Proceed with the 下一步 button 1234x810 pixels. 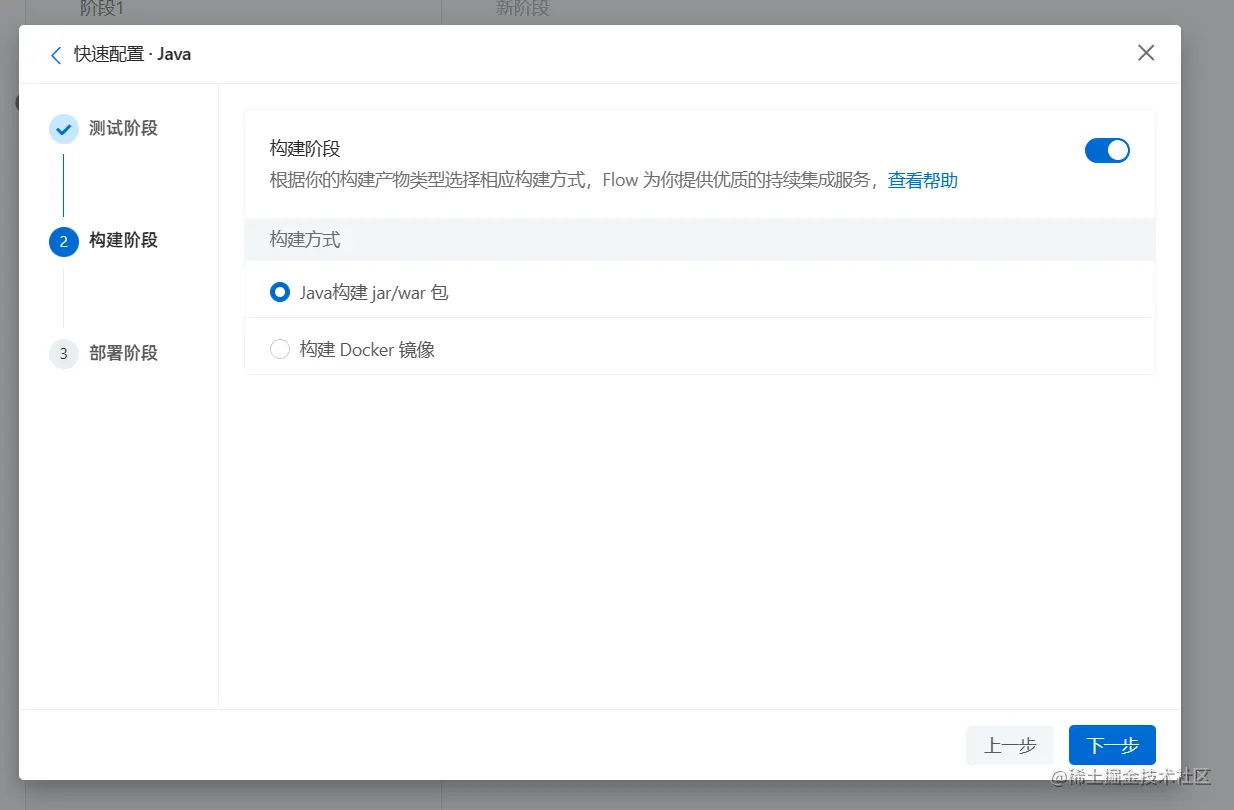pos(1112,745)
